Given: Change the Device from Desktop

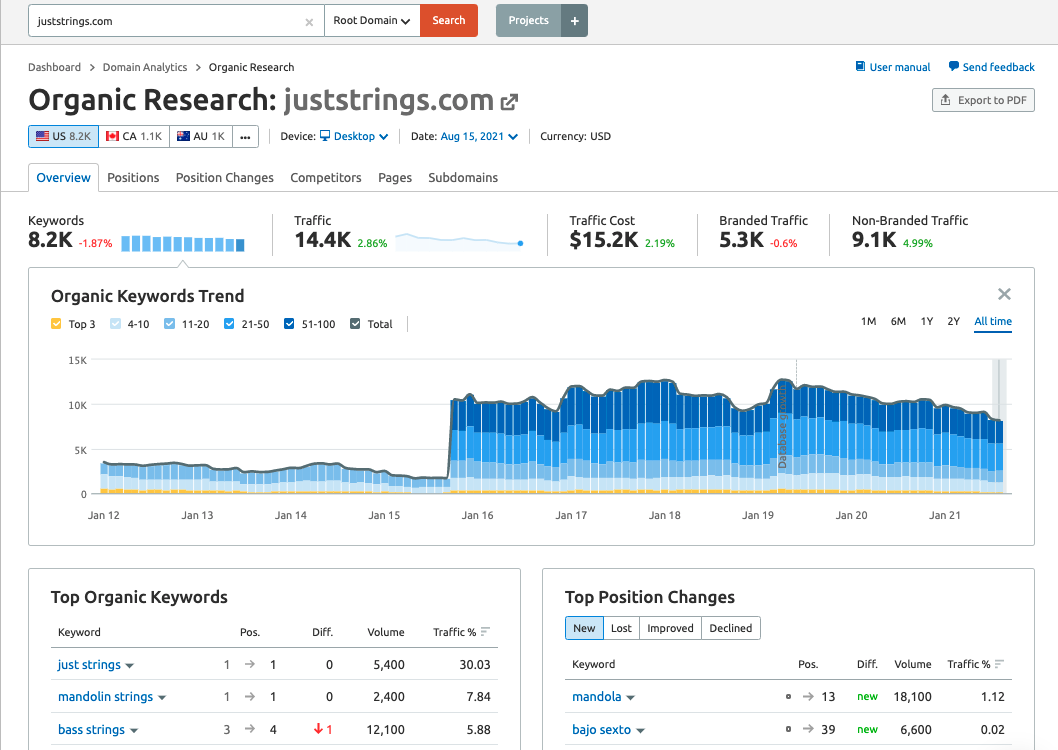Looking at the screenshot, I should point(354,136).
